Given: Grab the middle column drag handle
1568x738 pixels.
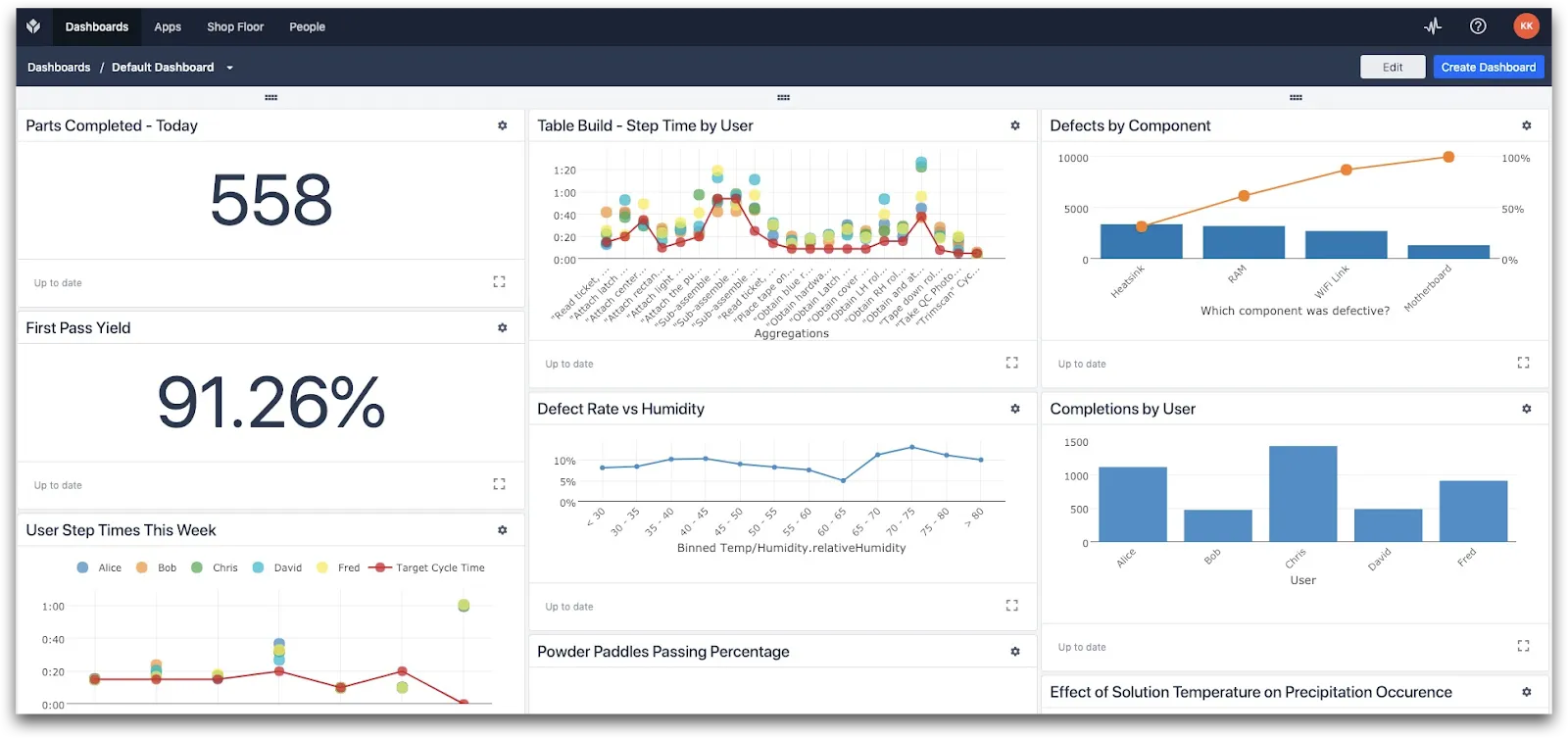Looking at the screenshot, I should 784,97.
